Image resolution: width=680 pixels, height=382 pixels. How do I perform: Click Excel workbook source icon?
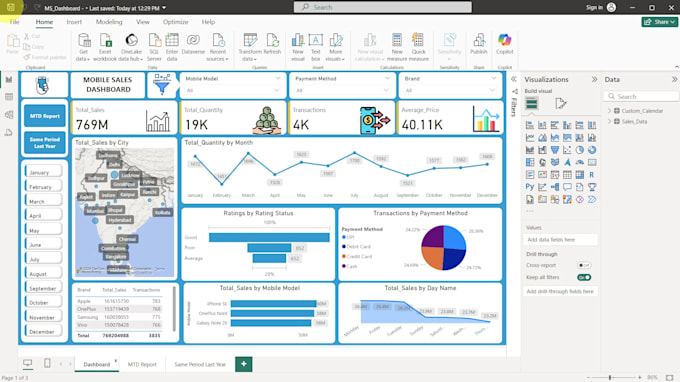coord(105,47)
